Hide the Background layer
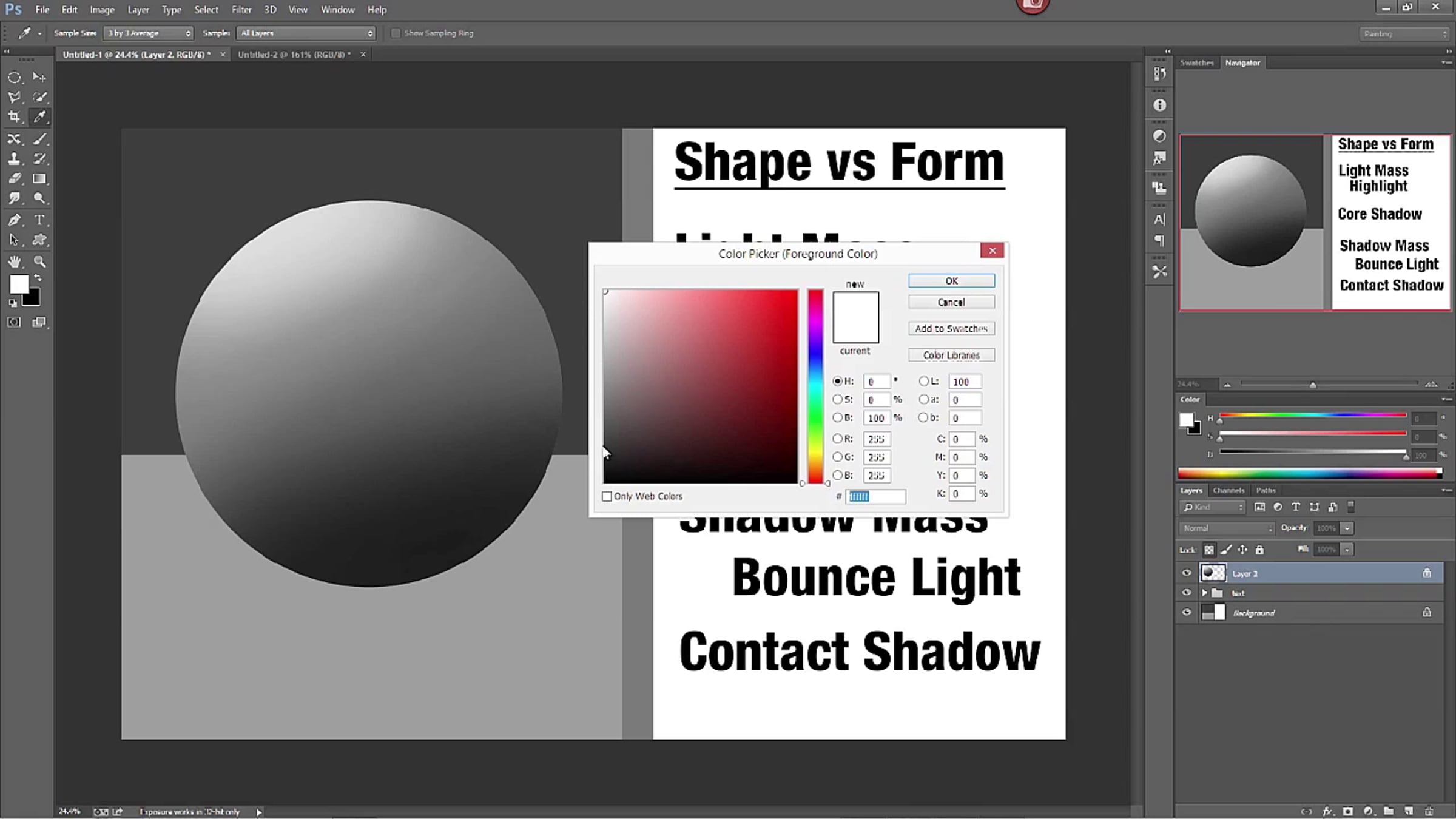This screenshot has width=1456, height=819. 1187,613
